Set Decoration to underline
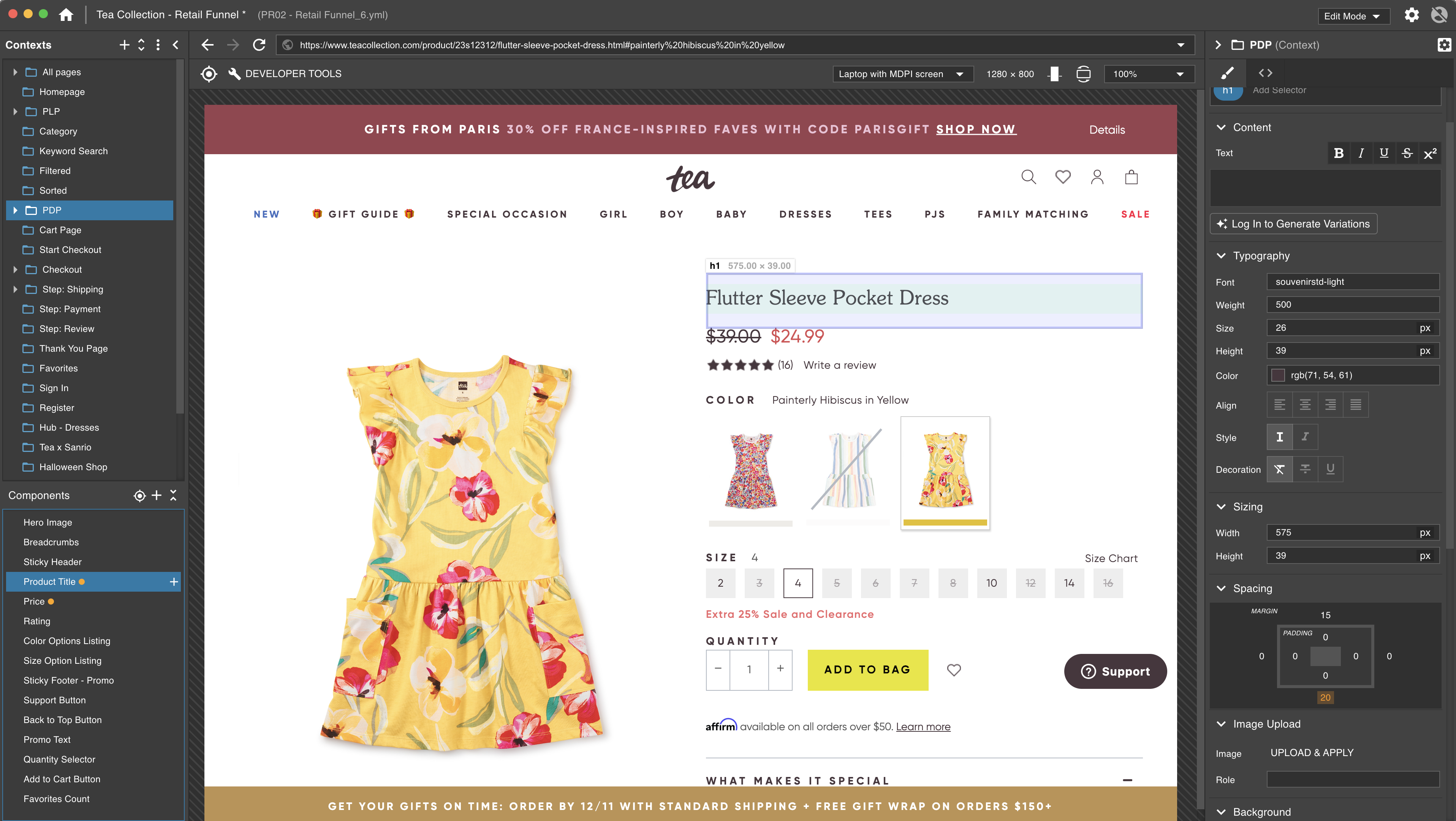 (1330, 469)
